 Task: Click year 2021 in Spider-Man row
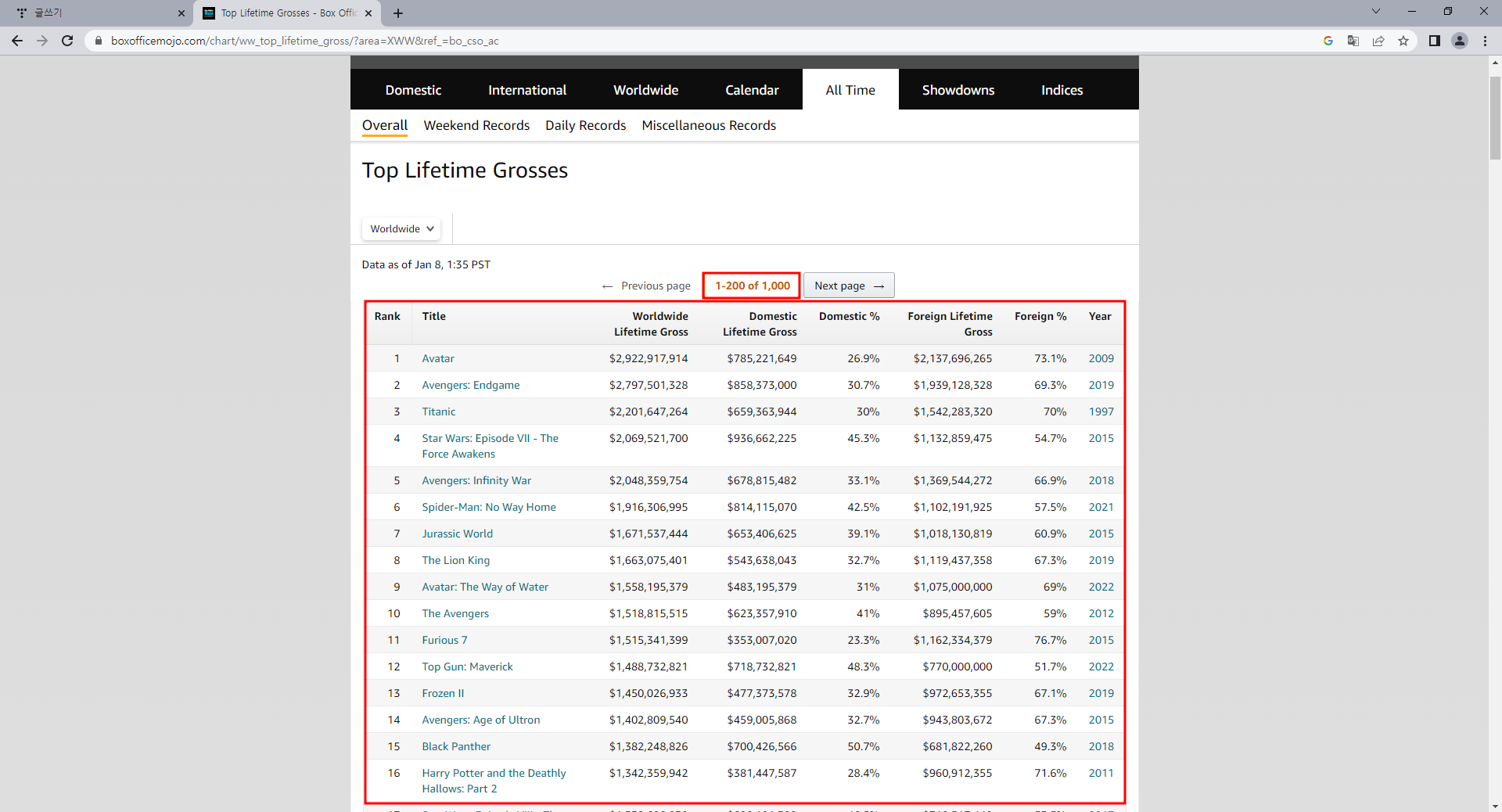[1101, 507]
